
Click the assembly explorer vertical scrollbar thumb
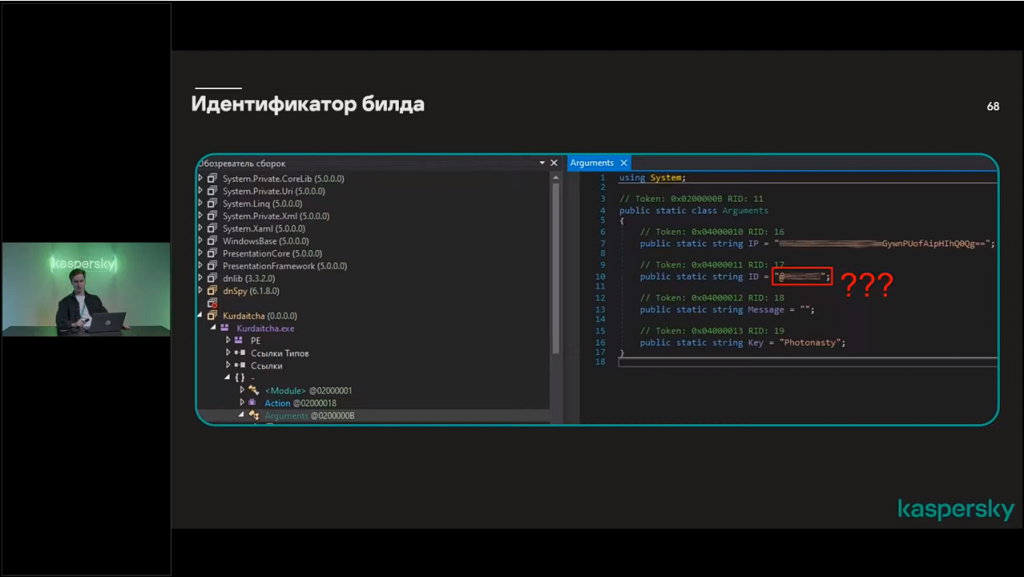pos(556,268)
